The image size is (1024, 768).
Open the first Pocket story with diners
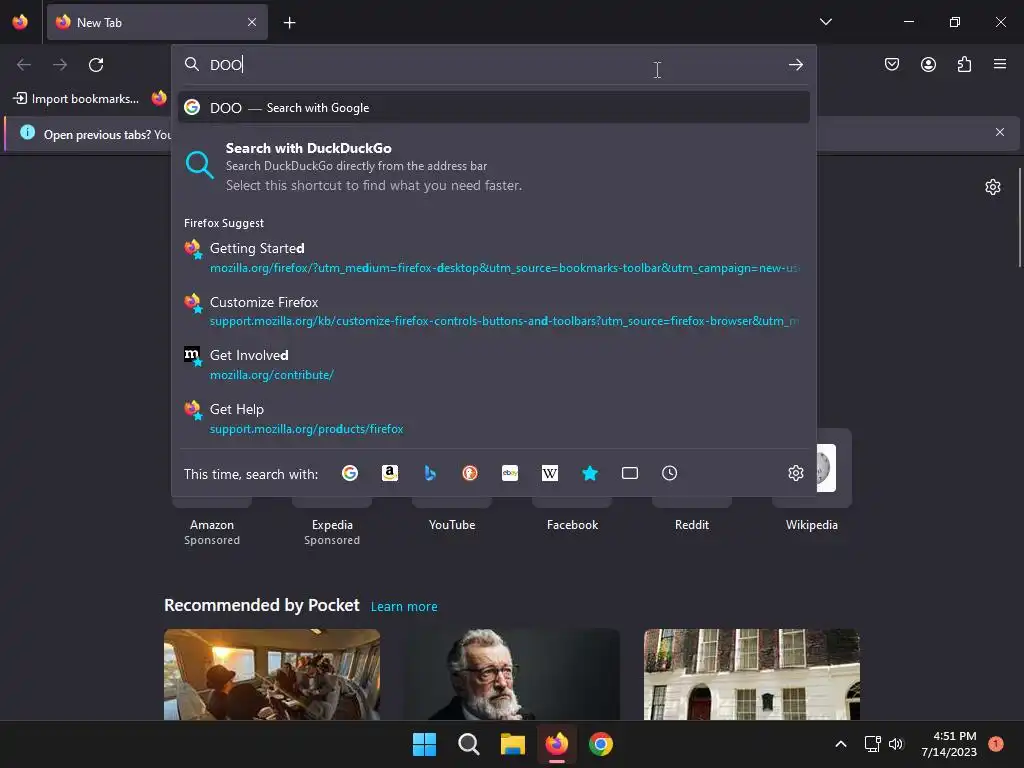pos(272,674)
